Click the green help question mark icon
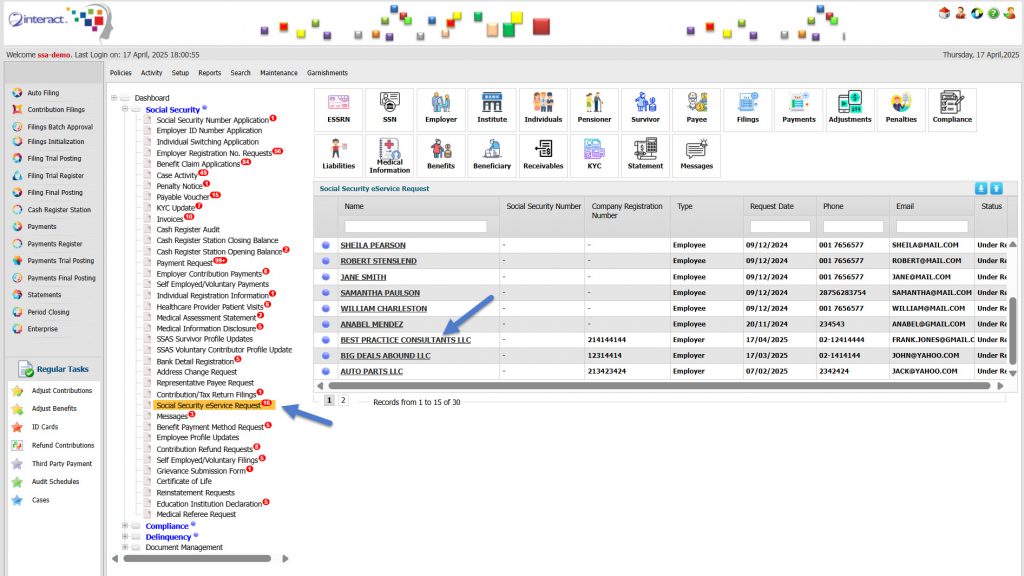The height and width of the screenshot is (576, 1024). click(993, 13)
